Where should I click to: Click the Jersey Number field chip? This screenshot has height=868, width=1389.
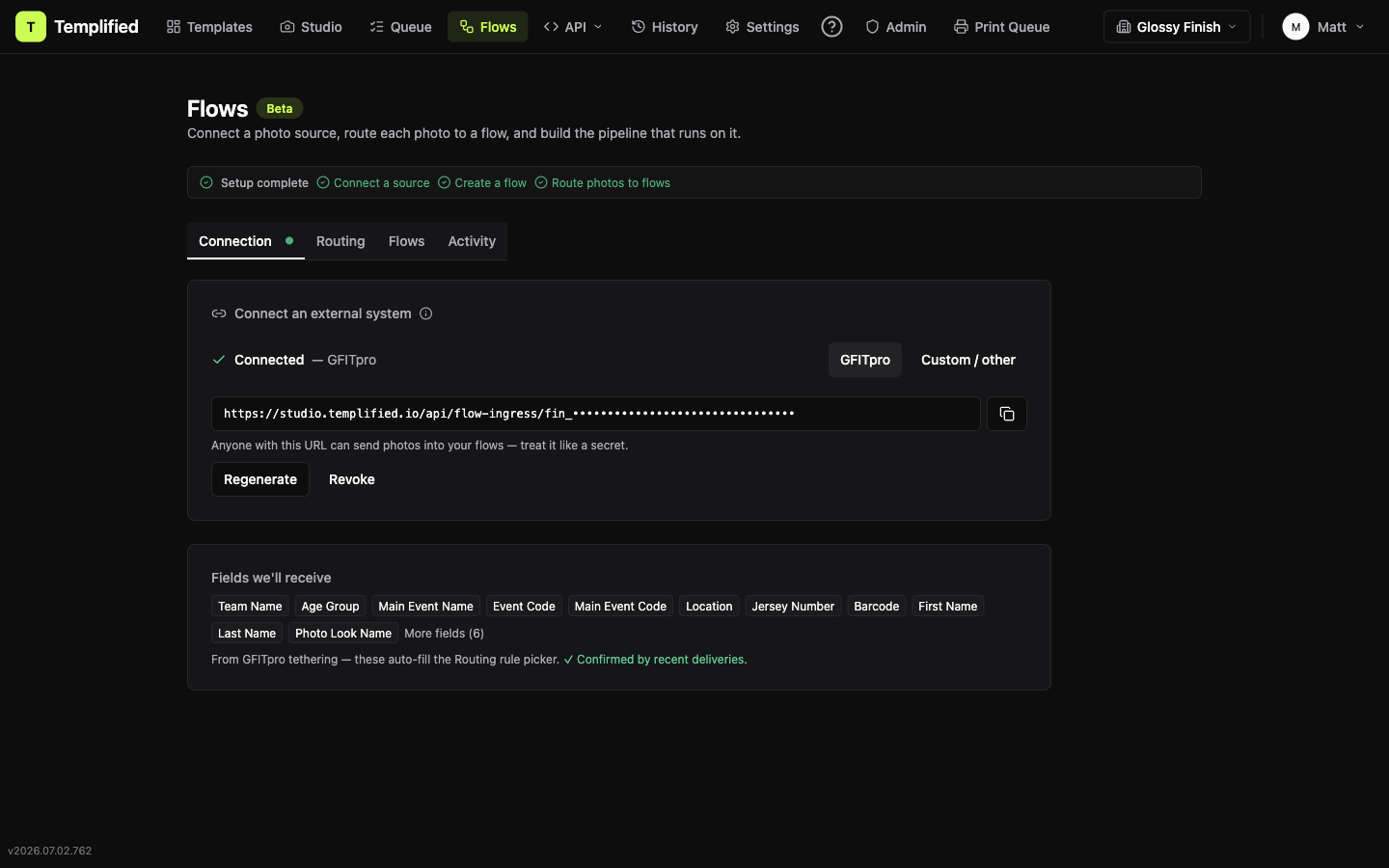(x=793, y=607)
